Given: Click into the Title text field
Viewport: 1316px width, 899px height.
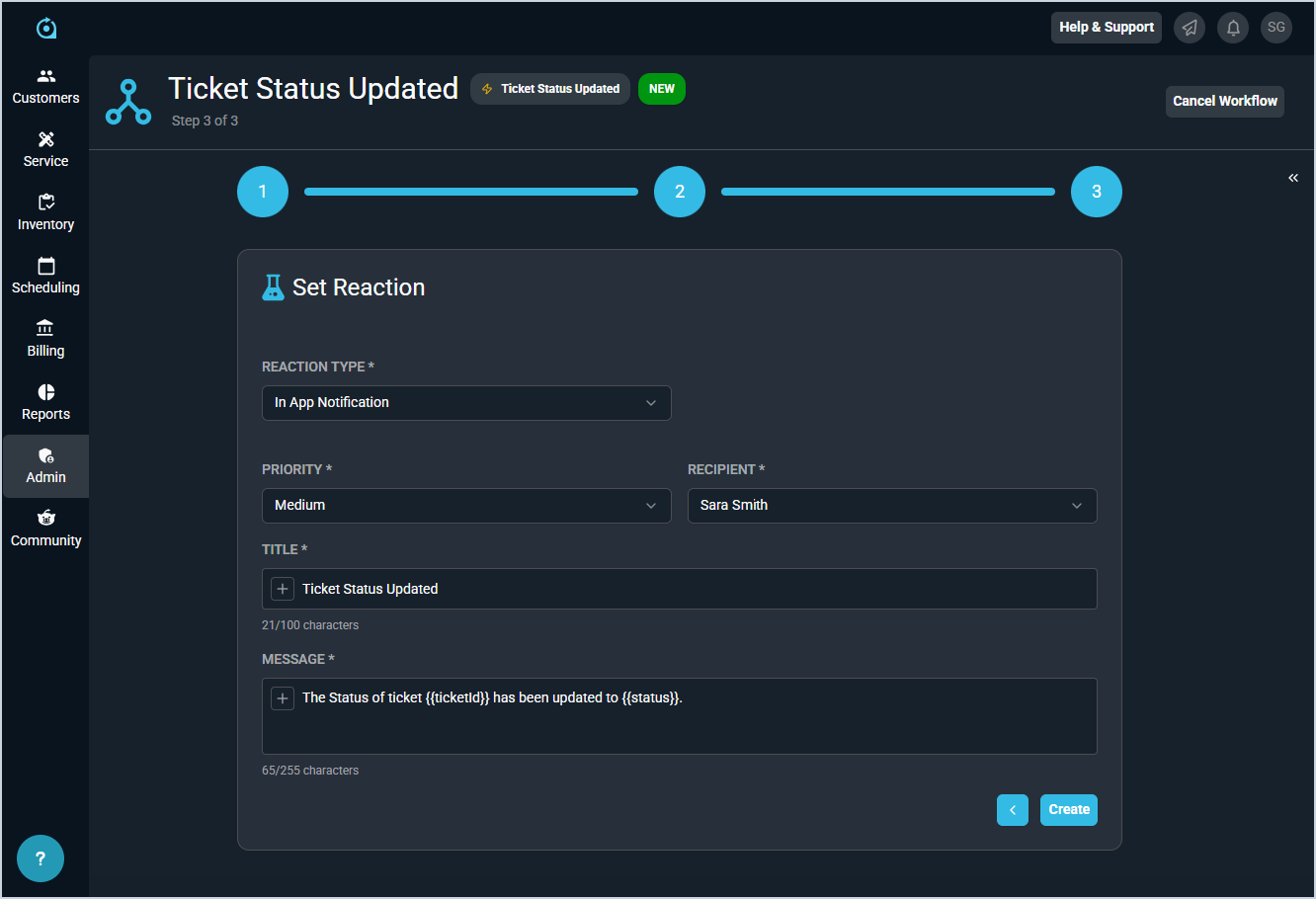Looking at the screenshot, I should click(680, 589).
